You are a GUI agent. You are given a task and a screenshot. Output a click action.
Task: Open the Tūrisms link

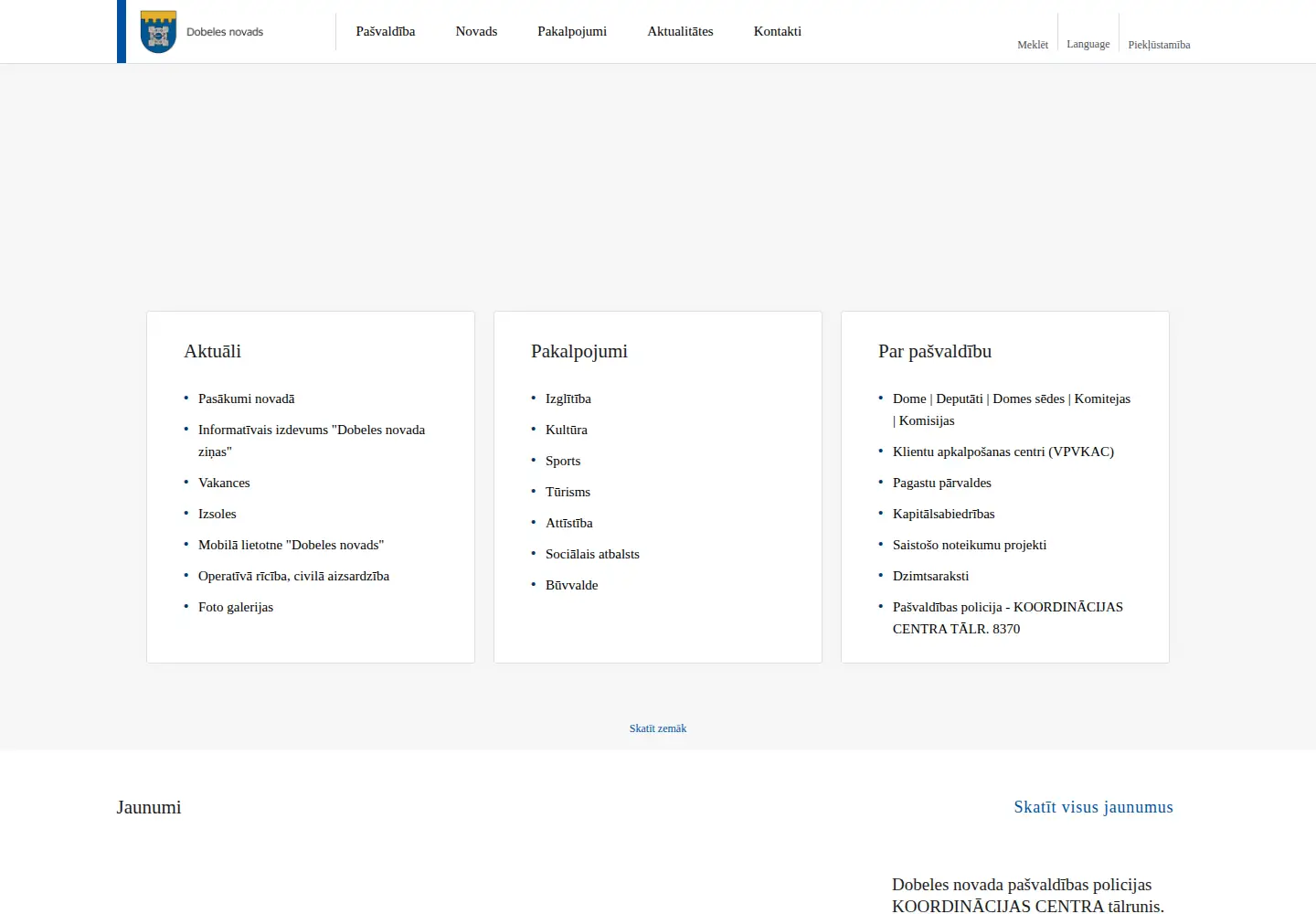point(568,492)
